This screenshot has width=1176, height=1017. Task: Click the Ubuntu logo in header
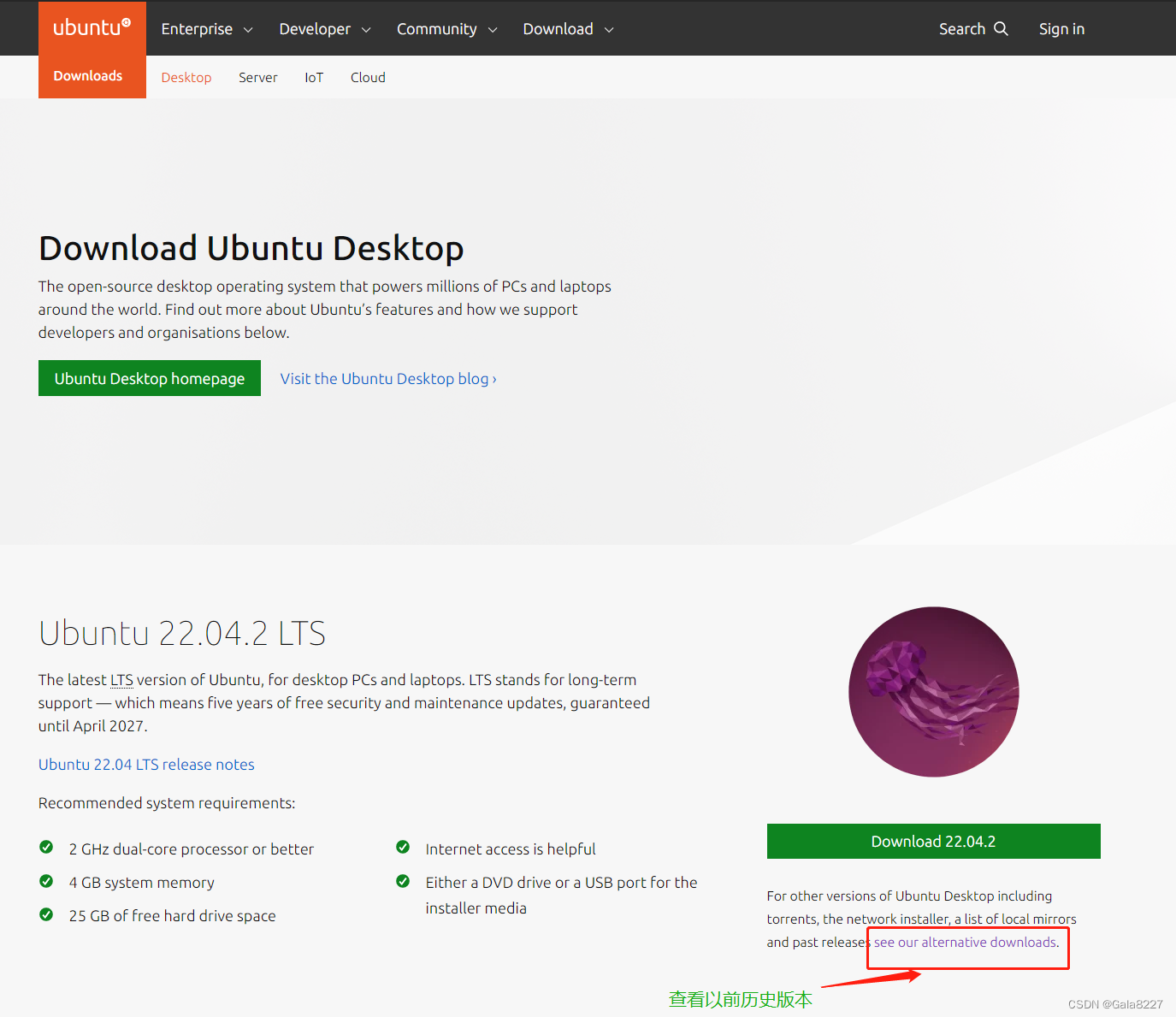click(92, 27)
